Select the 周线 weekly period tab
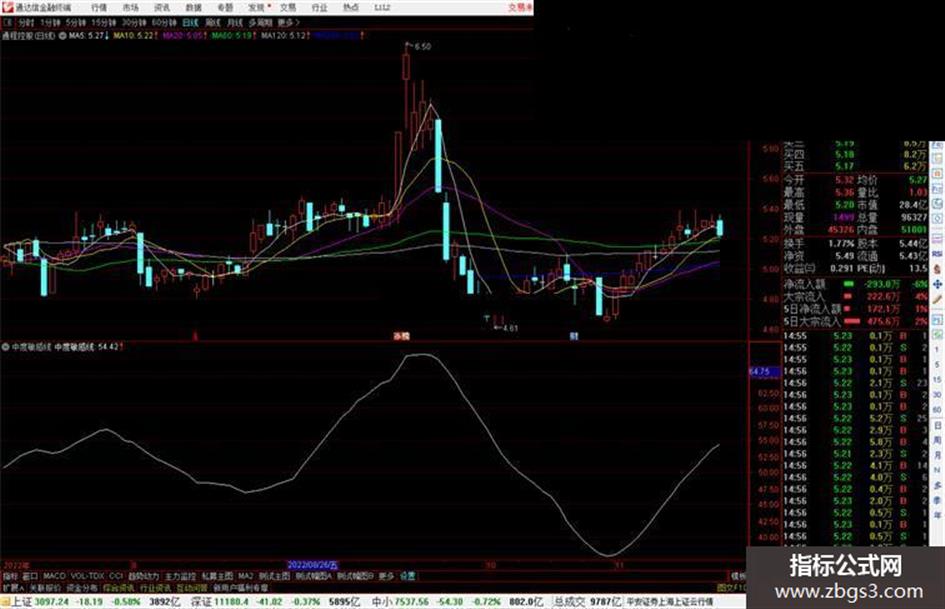The image size is (945, 609). [x=213, y=23]
